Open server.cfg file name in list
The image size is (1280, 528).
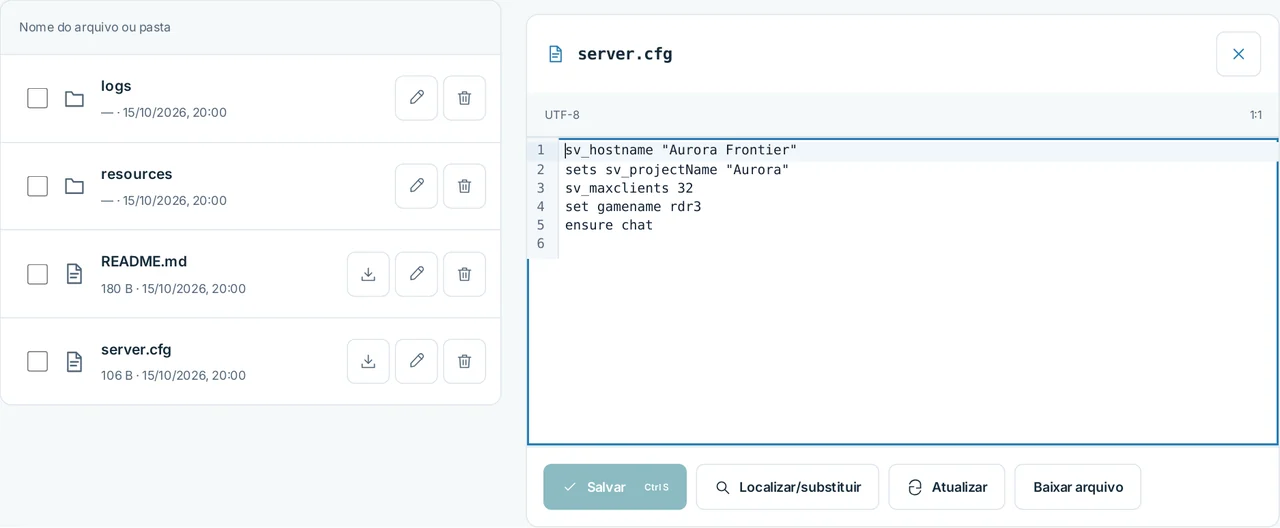(136, 349)
